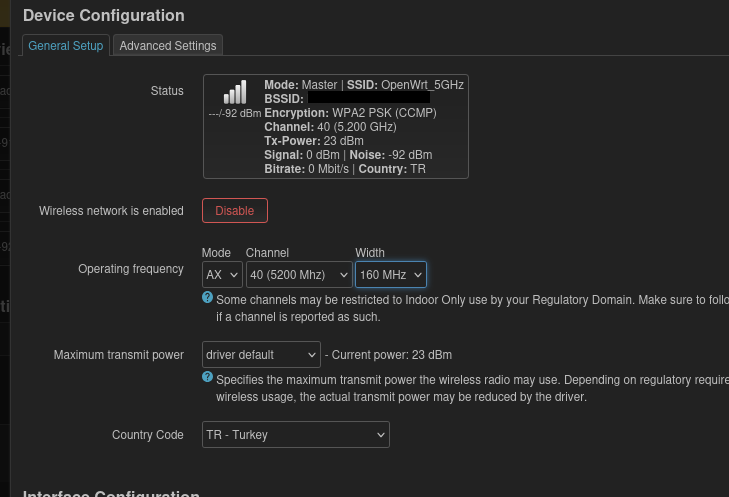Open the Width dropdown showing 160 MHz

point(390,274)
